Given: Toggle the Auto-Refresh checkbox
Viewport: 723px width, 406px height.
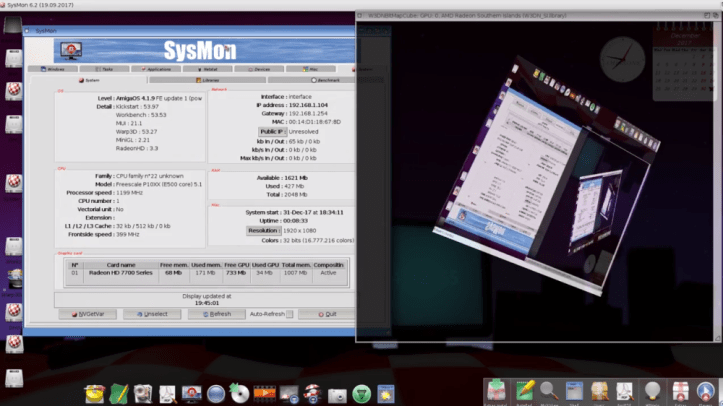Looking at the screenshot, I should click(289, 314).
